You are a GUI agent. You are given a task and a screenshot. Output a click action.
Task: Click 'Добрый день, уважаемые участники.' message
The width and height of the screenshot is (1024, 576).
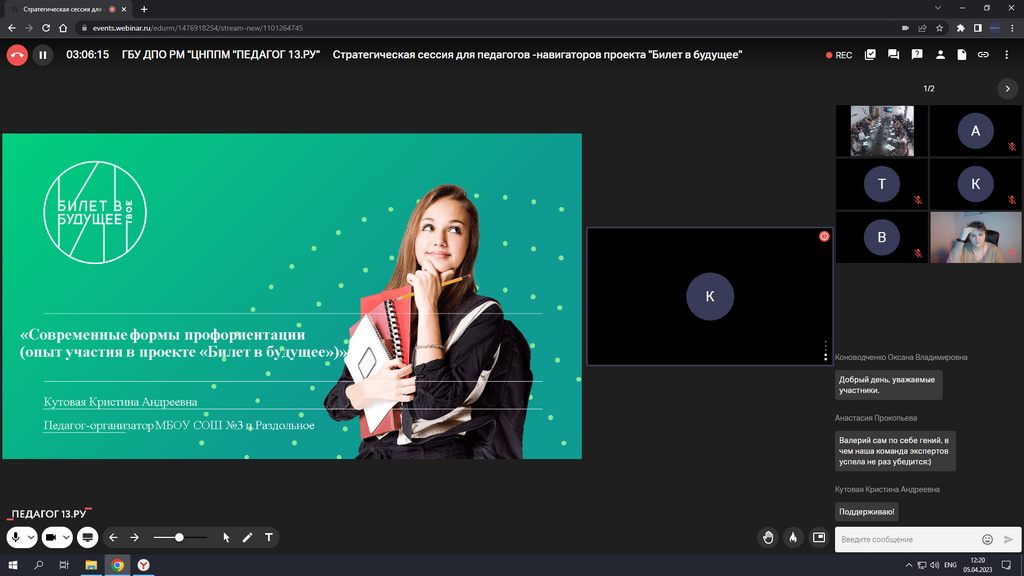click(x=888, y=385)
